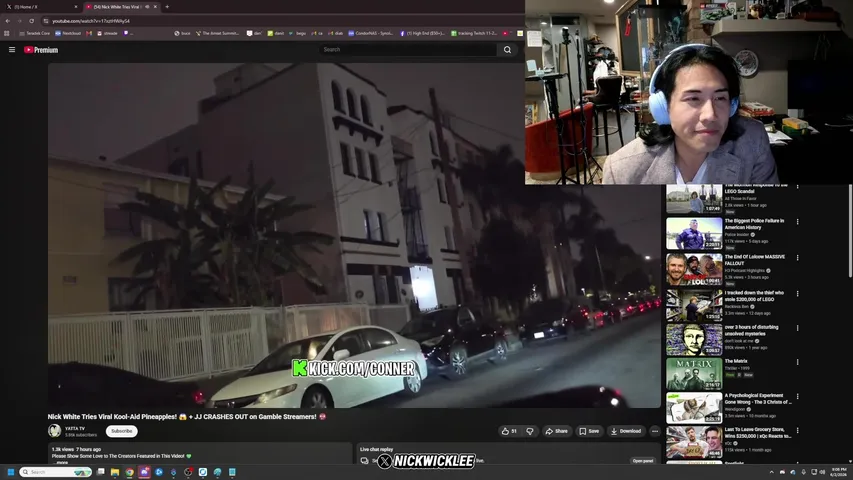Open the Teradek Core bookmark
The width and height of the screenshot is (853, 480).
pyautogui.click(x=34, y=33)
